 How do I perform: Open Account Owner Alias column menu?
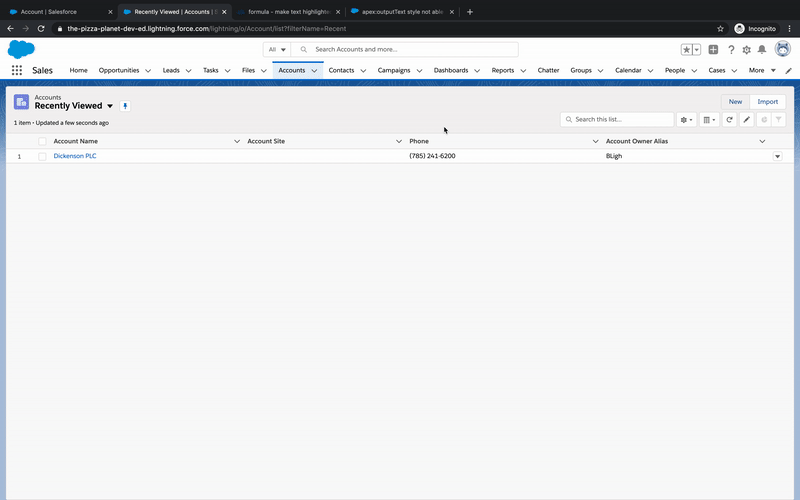pos(762,141)
